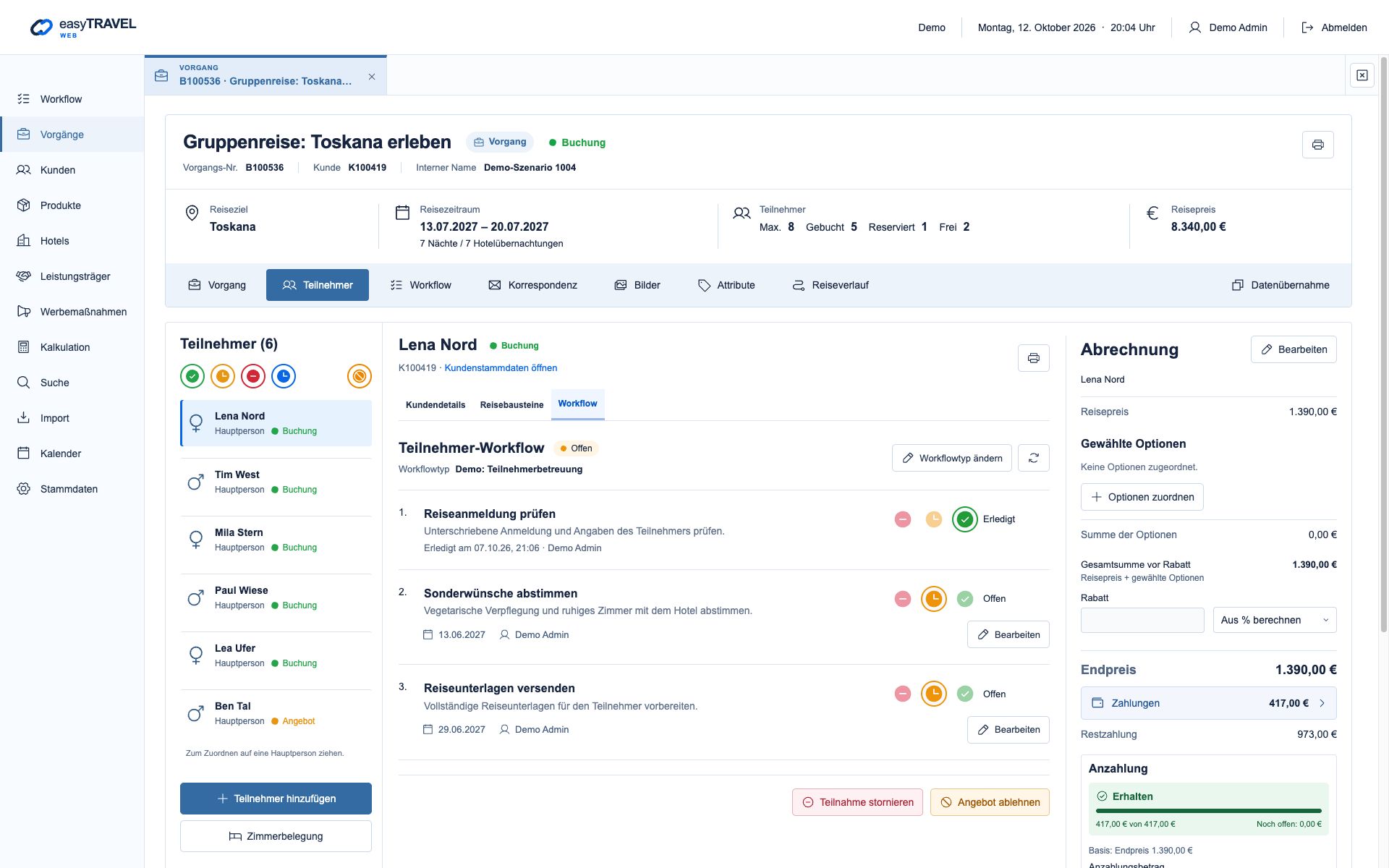Toggle the orange blocked-status filter
This screenshot has height=868, width=1389.
point(360,376)
